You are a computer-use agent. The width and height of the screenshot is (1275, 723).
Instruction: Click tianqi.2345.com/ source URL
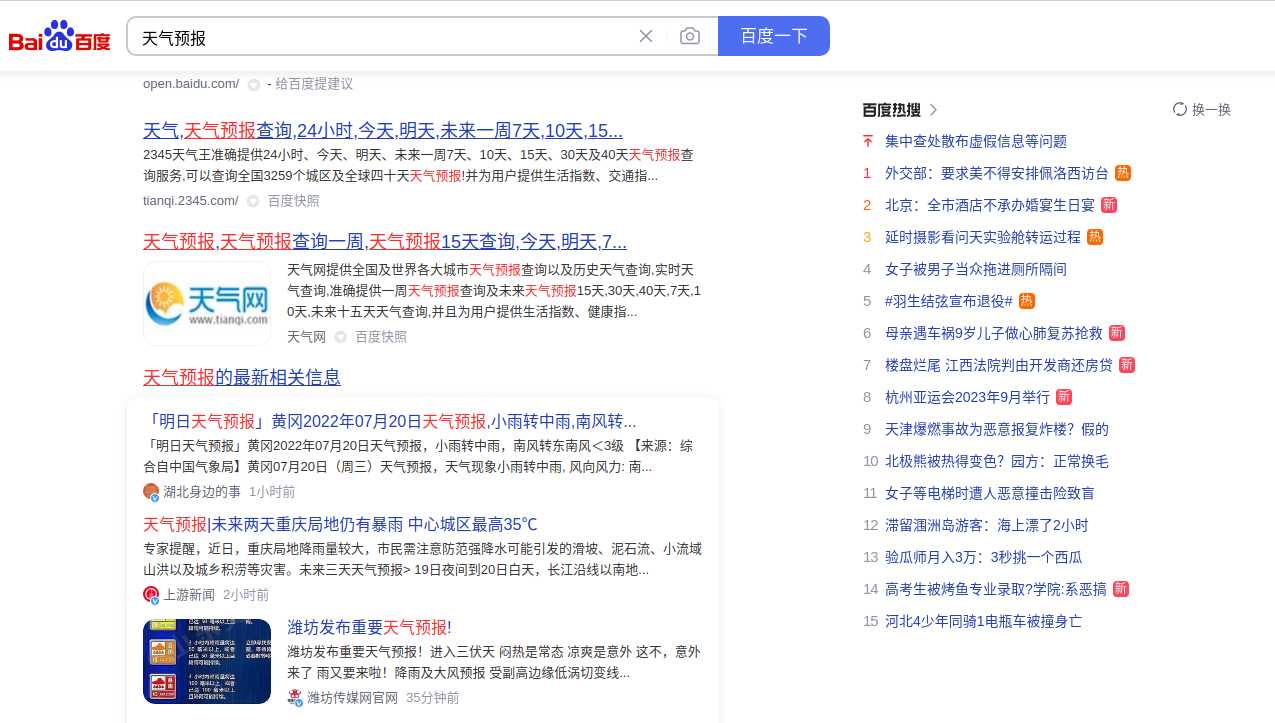pyautogui.click(x=191, y=200)
